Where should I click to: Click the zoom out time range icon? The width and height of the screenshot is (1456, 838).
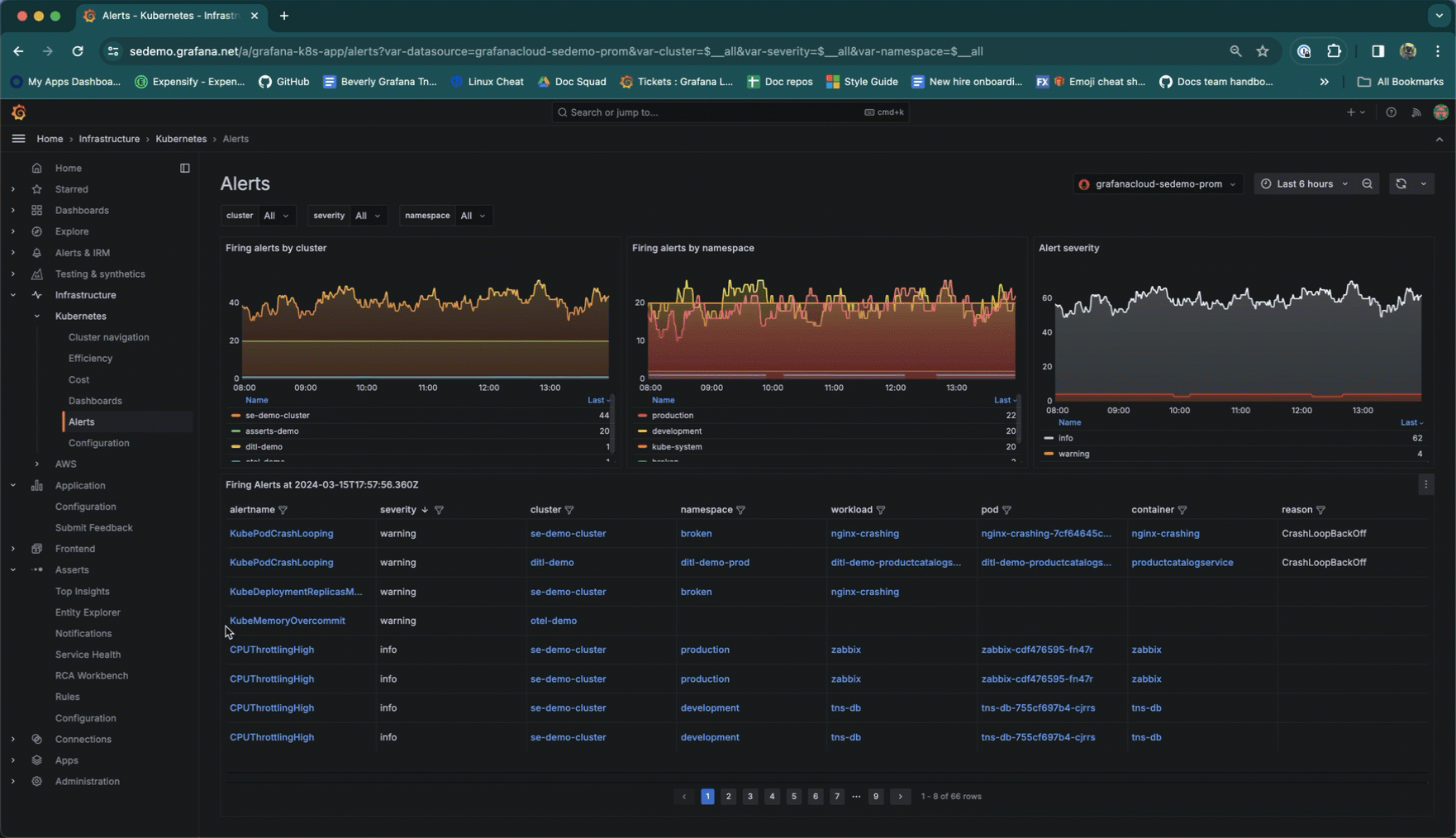coord(1367,184)
